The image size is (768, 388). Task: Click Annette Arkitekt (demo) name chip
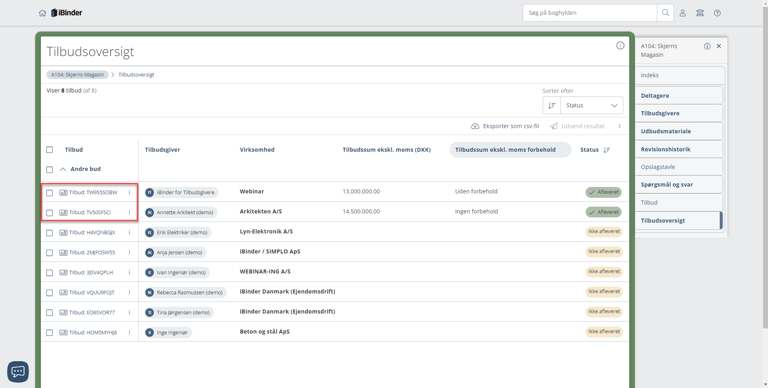(x=181, y=213)
